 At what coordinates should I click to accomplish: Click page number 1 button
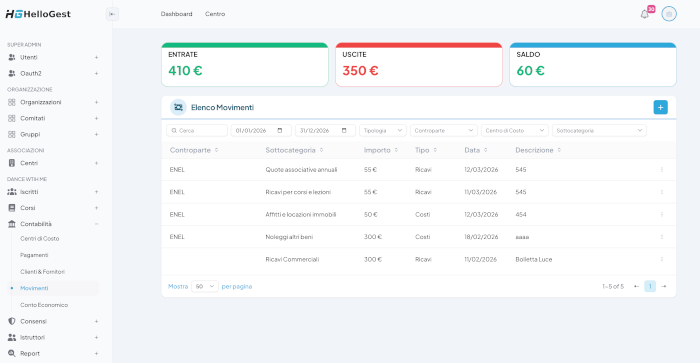(650, 286)
